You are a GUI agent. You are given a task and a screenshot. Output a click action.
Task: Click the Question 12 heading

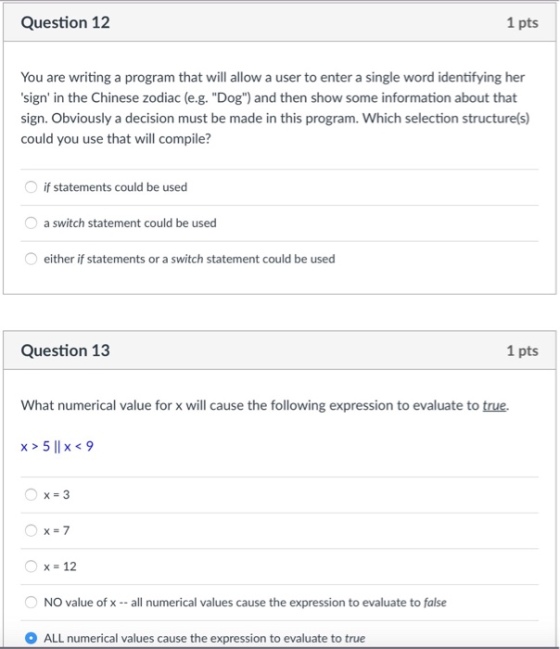65,22
